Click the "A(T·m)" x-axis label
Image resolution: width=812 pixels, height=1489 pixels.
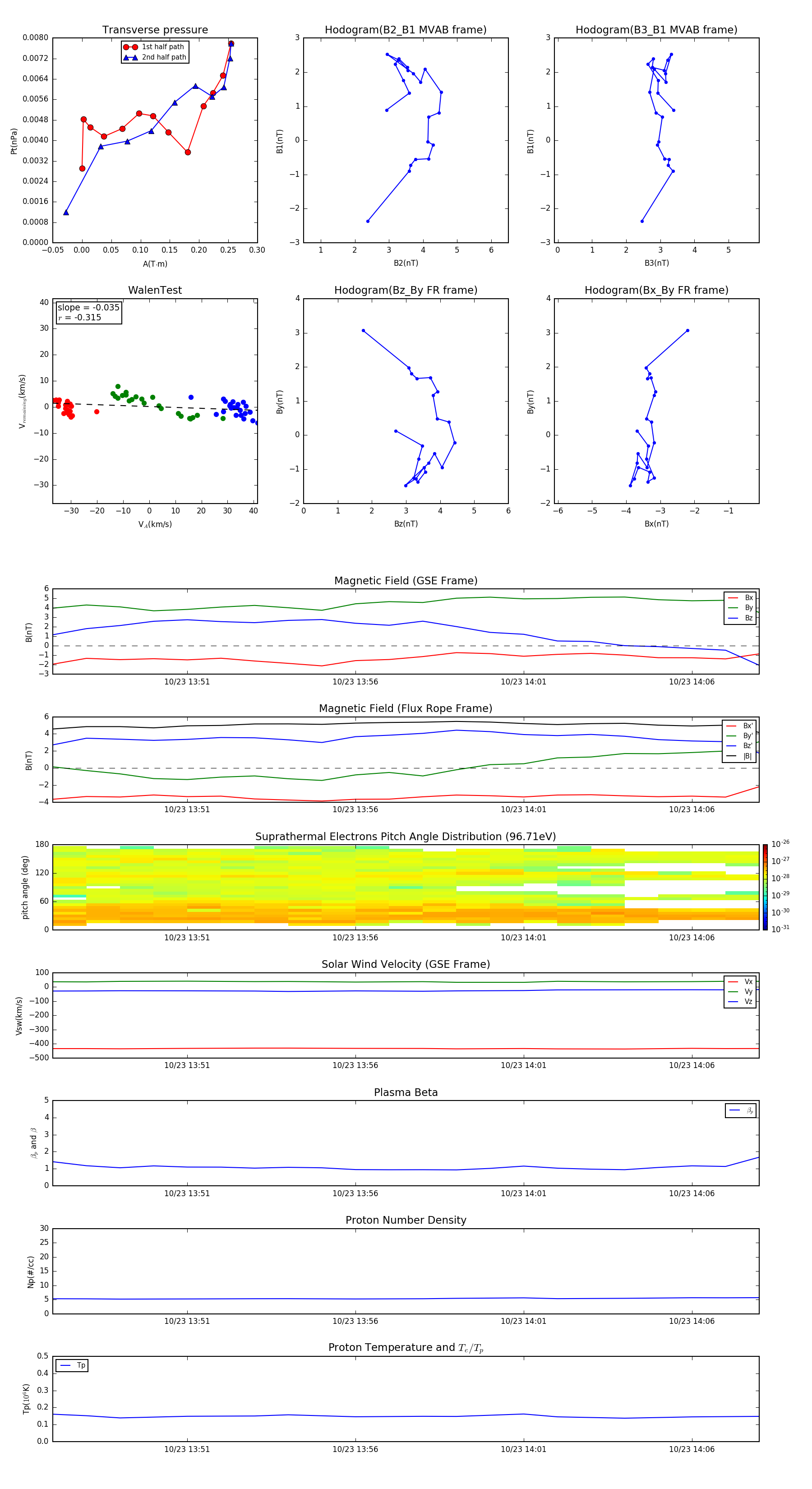155,264
